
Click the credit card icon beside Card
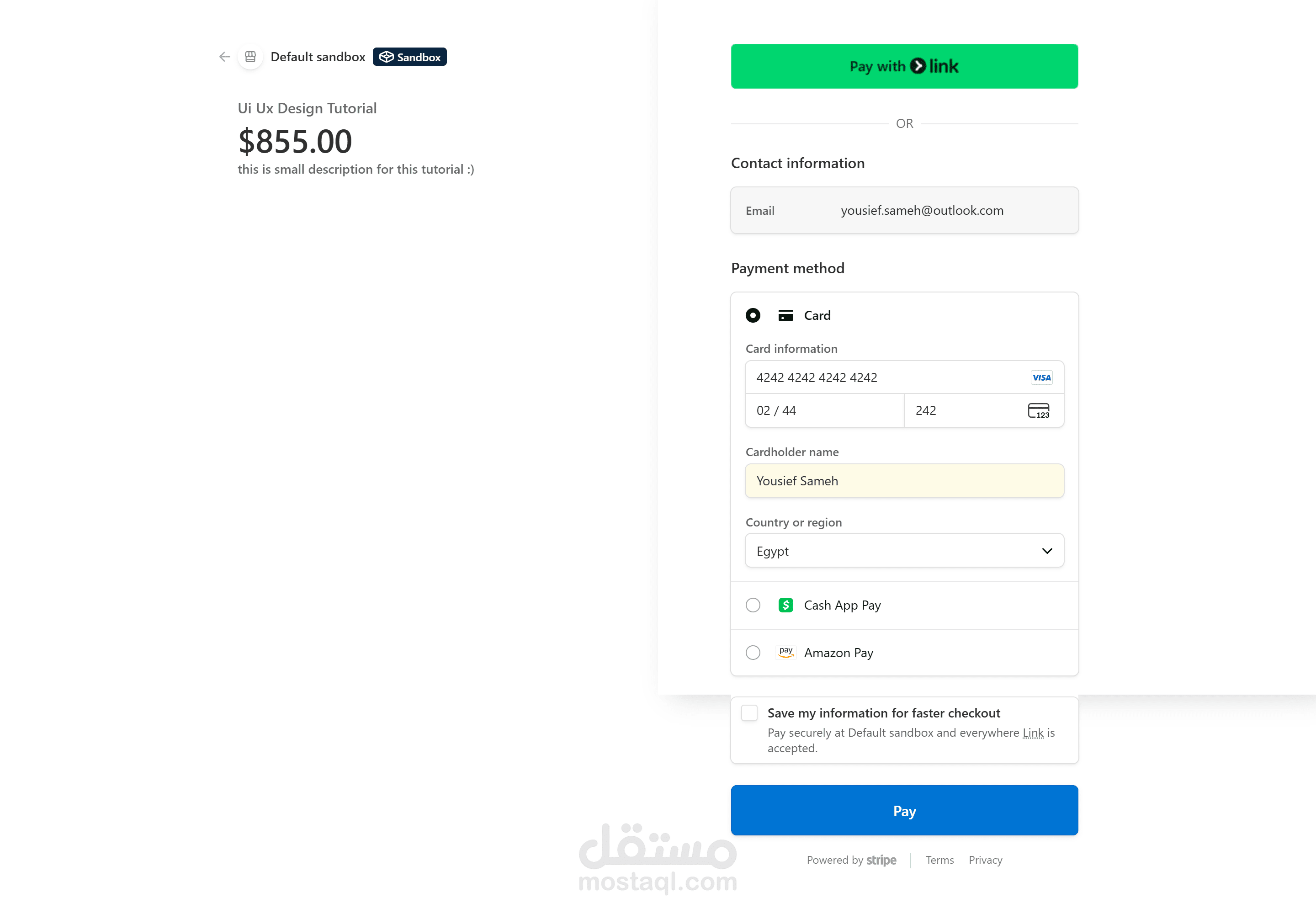point(785,315)
